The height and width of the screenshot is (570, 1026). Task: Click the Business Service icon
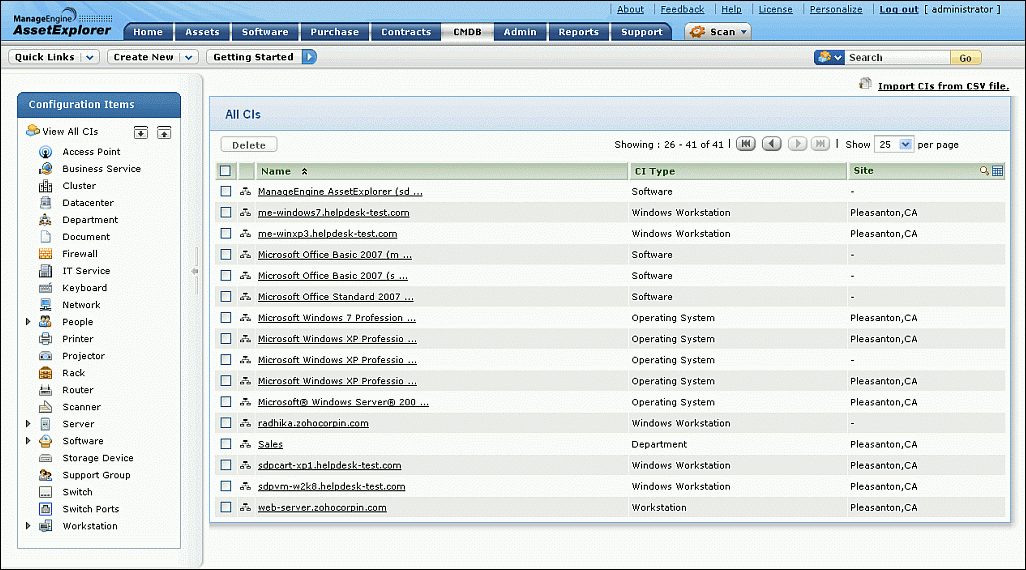tap(45, 169)
